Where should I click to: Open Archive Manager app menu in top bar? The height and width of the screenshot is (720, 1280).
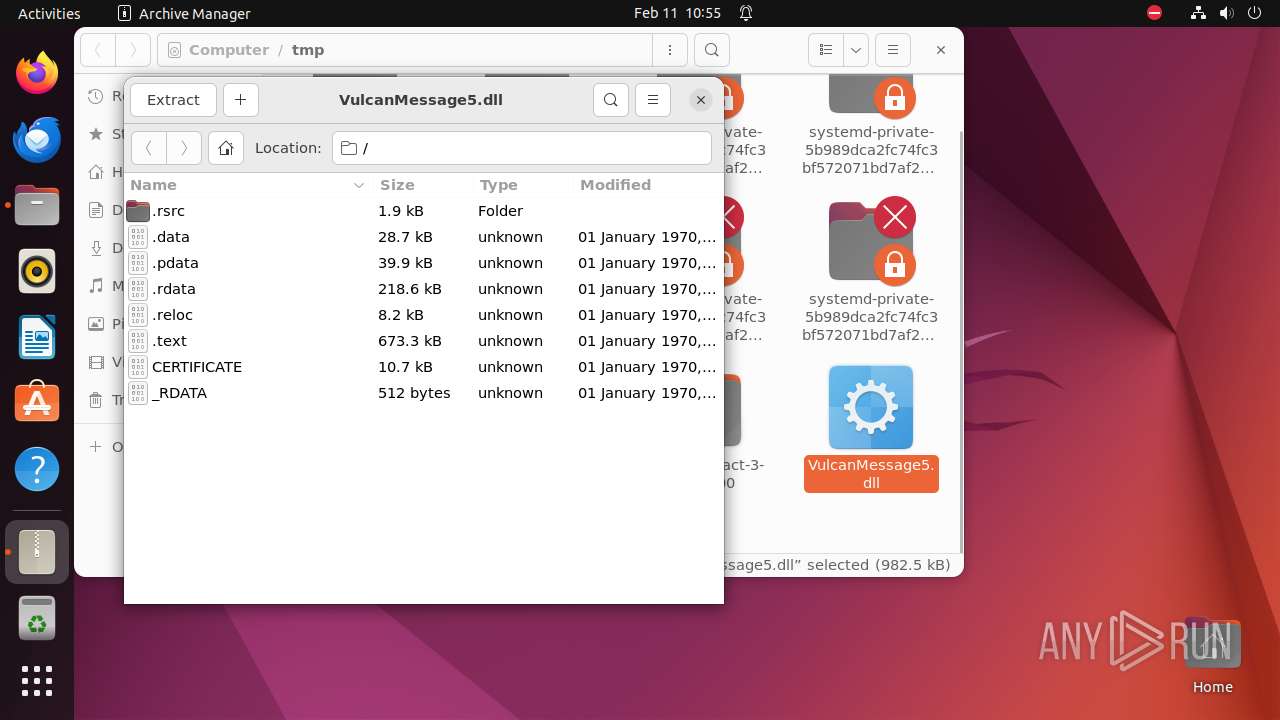[x=184, y=13]
